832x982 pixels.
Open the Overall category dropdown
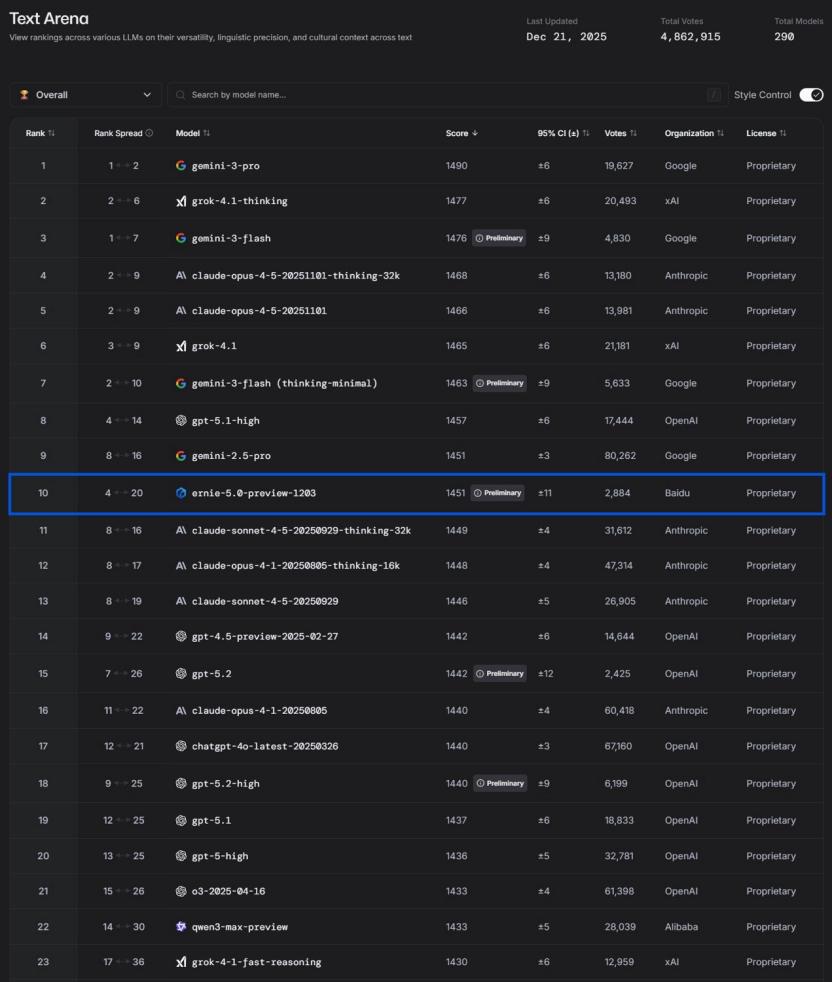pos(86,95)
